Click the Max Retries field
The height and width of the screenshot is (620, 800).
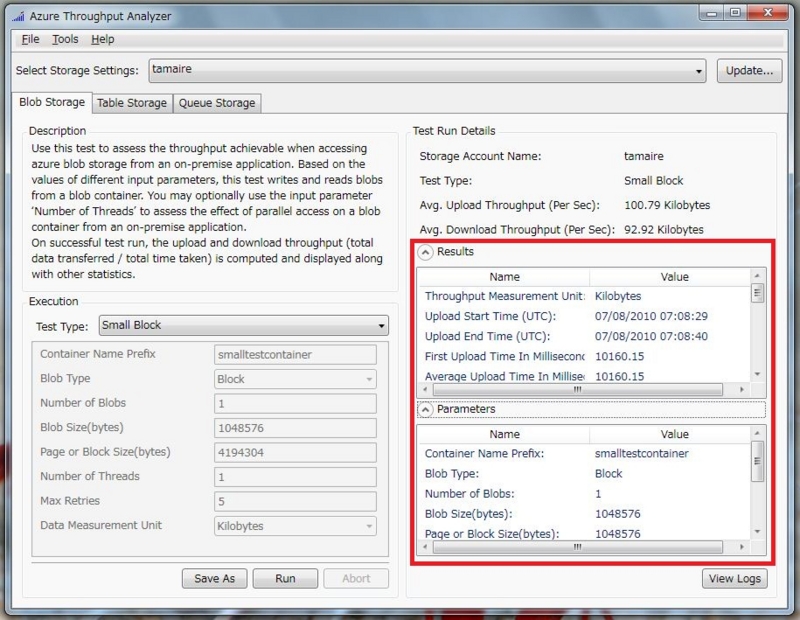295,501
